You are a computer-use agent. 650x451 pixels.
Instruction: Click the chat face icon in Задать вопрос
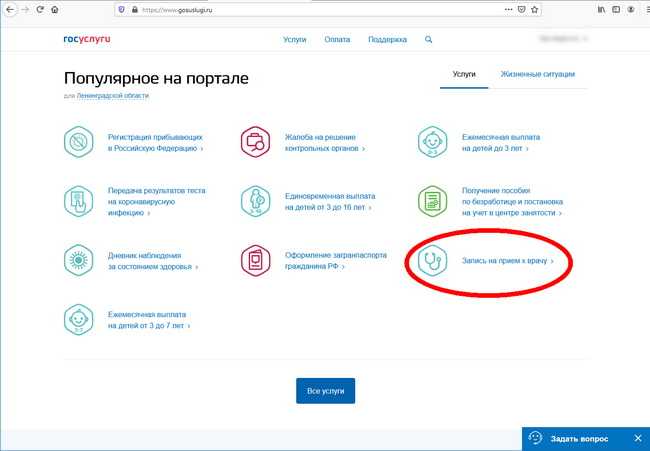click(535, 438)
